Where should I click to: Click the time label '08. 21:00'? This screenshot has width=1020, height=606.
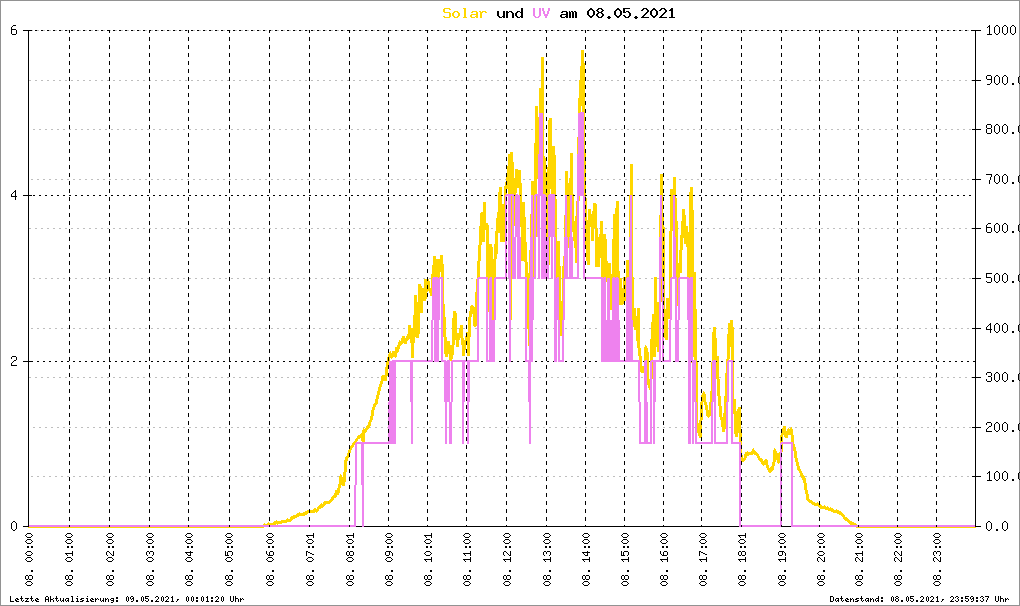pos(859,559)
